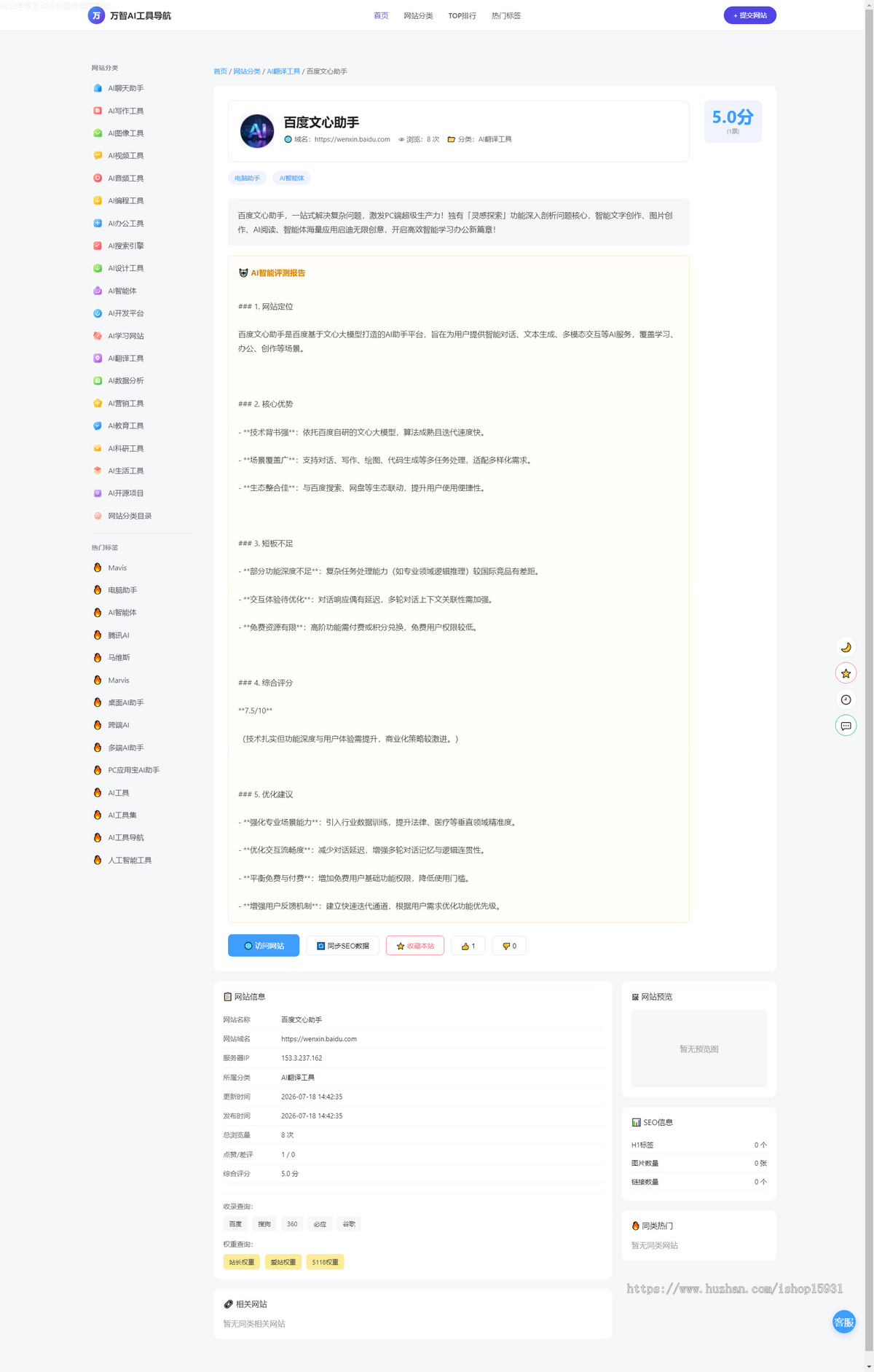Open 5118权重 lookup

[x=325, y=1262]
